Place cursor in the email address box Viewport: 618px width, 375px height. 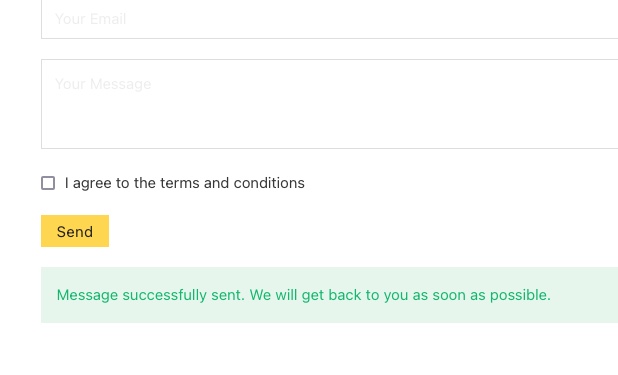pyautogui.click(x=329, y=19)
